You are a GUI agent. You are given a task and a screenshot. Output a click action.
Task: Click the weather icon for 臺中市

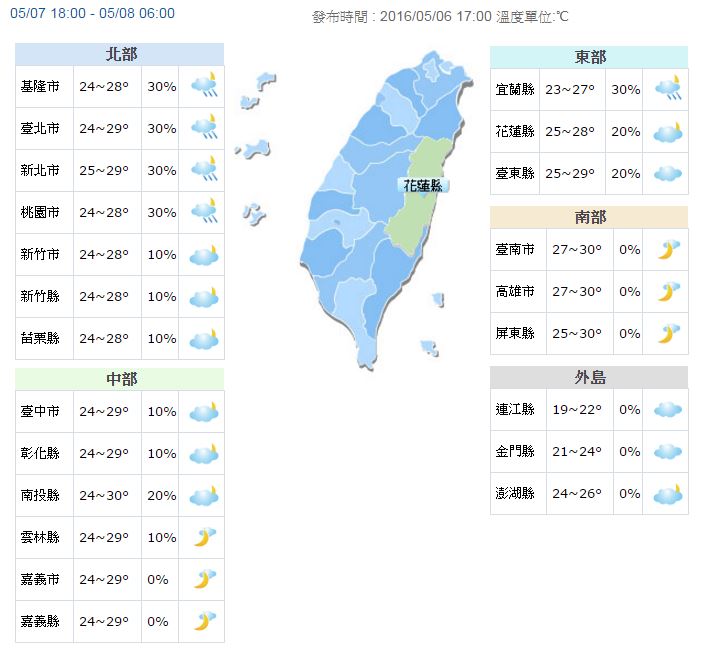[x=204, y=412]
